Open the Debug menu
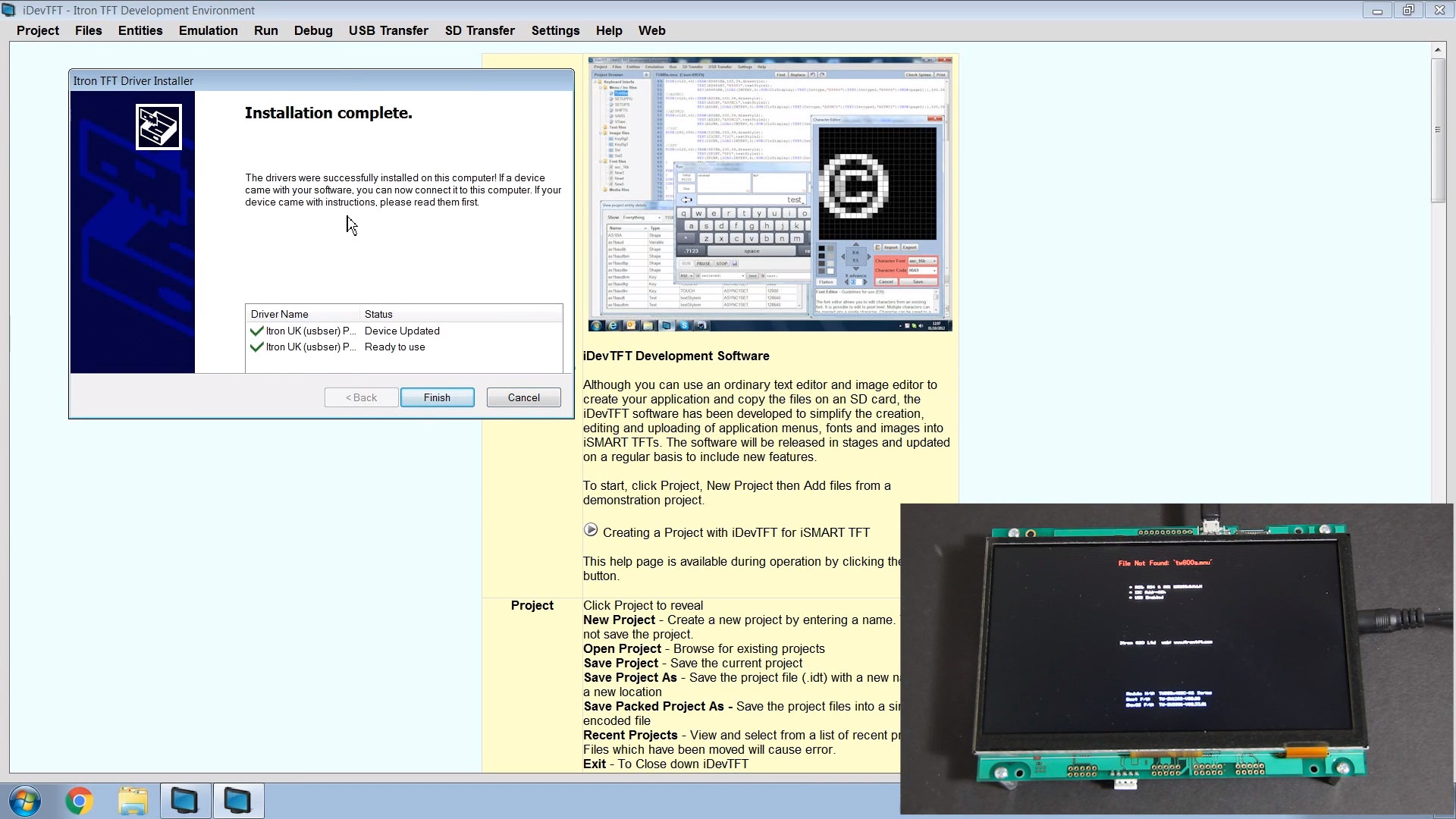Viewport: 1456px width, 819px height. pyautogui.click(x=313, y=30)
